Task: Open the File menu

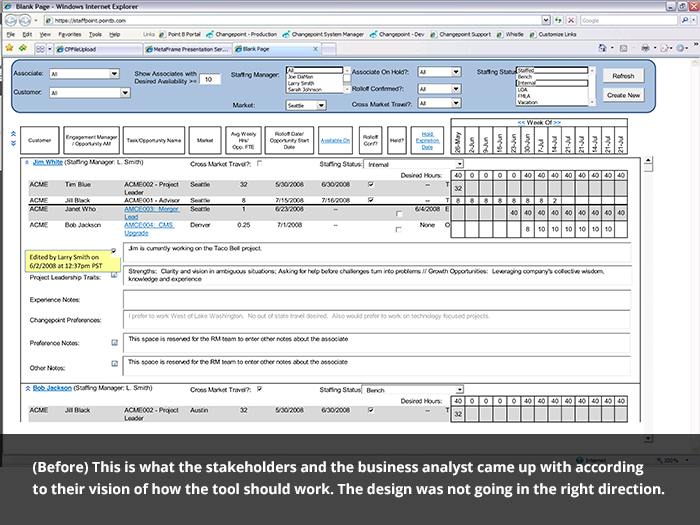Action: (x=11, y=34)
